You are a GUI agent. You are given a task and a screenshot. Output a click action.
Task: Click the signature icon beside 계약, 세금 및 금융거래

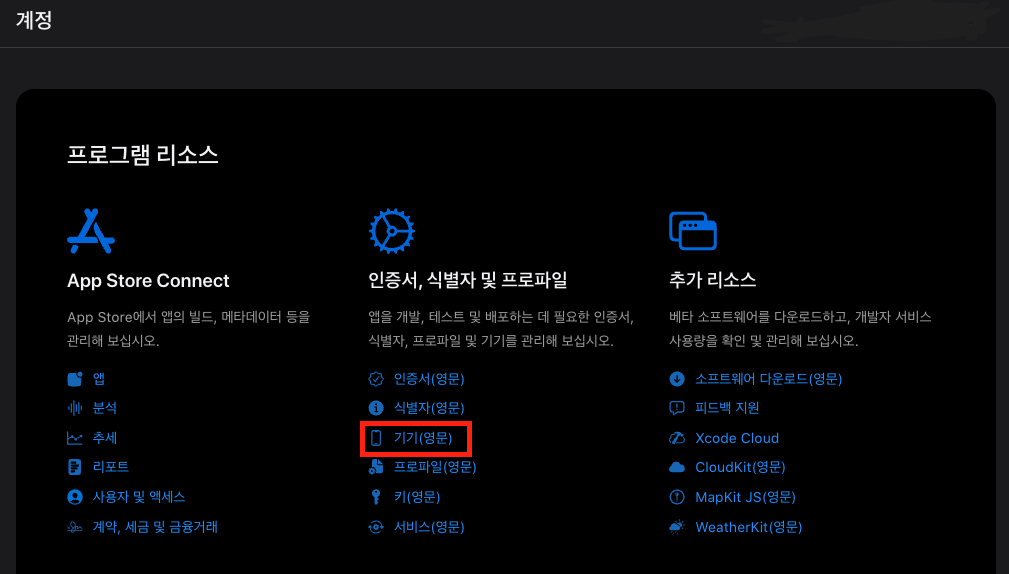click(x=75, y=527)
